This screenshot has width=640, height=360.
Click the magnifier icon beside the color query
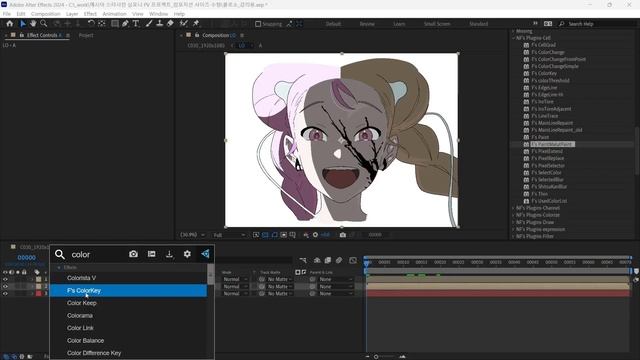tap(60, 254)
